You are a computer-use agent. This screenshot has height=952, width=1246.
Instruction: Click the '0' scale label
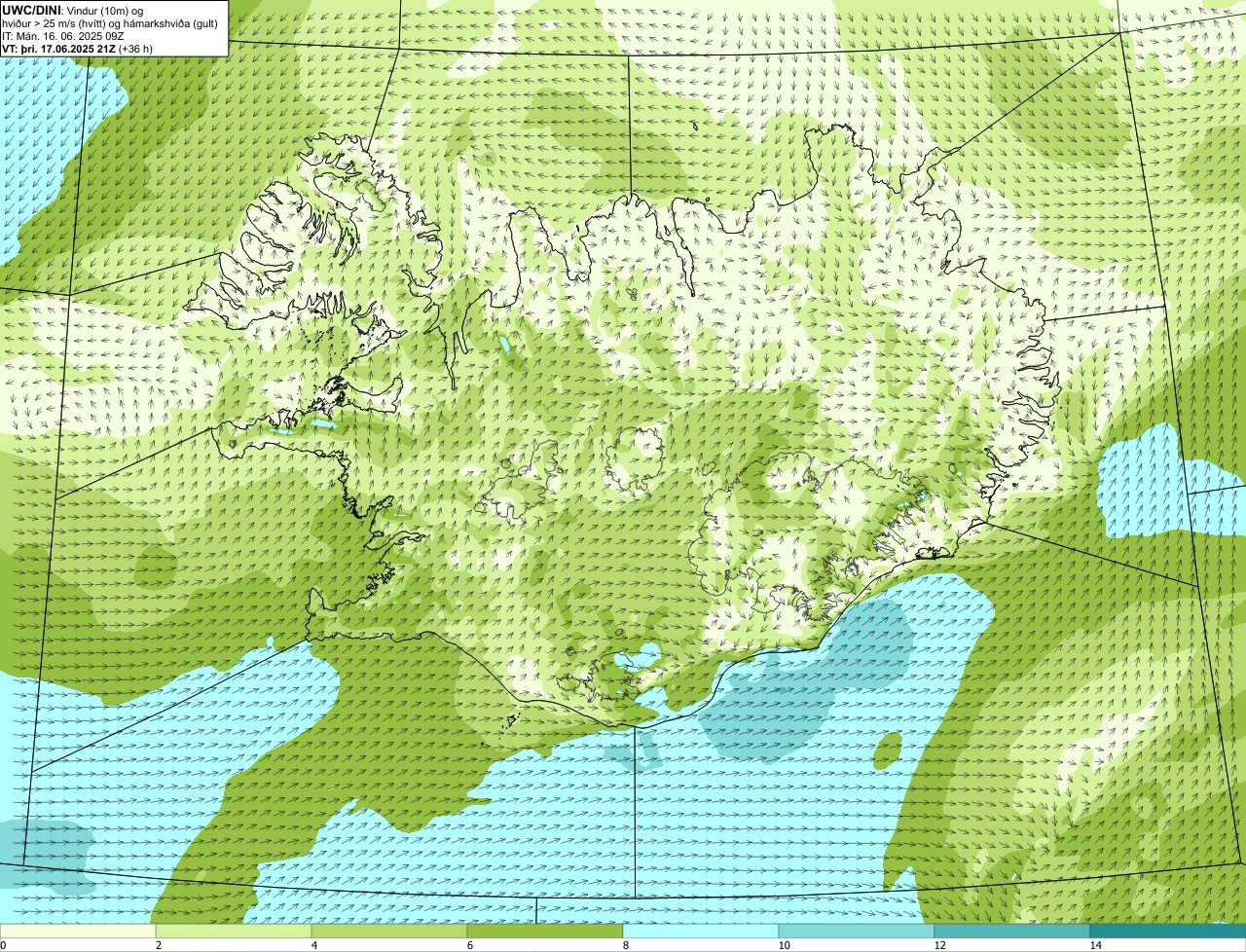[x=3, y=945]
